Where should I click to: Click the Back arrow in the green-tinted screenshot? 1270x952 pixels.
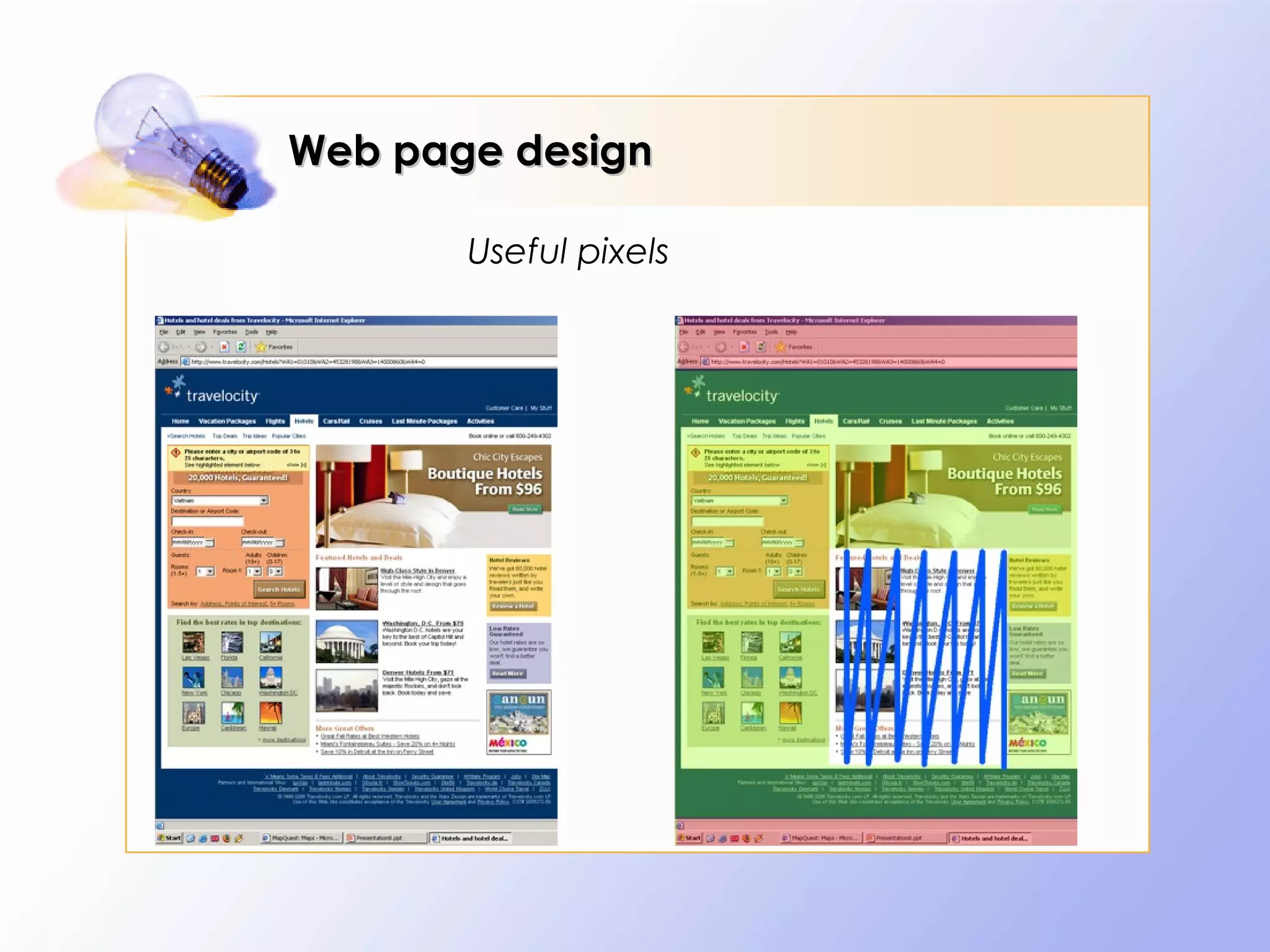click(x=683, y=347)
